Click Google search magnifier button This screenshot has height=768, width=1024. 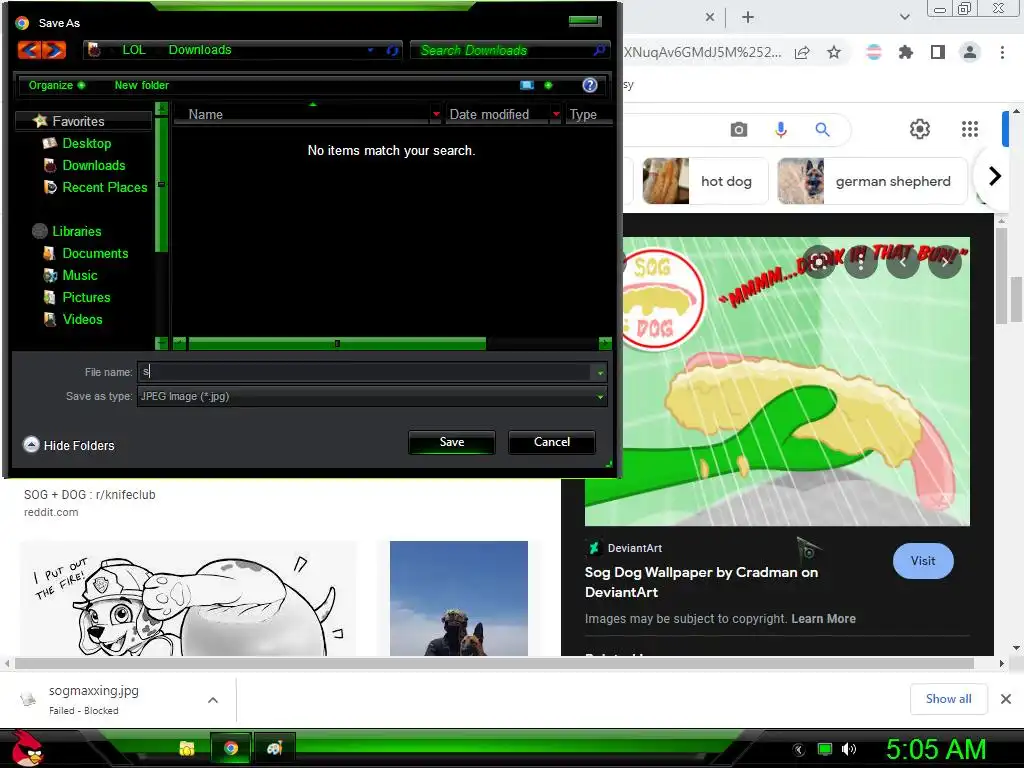pos(822,129)
